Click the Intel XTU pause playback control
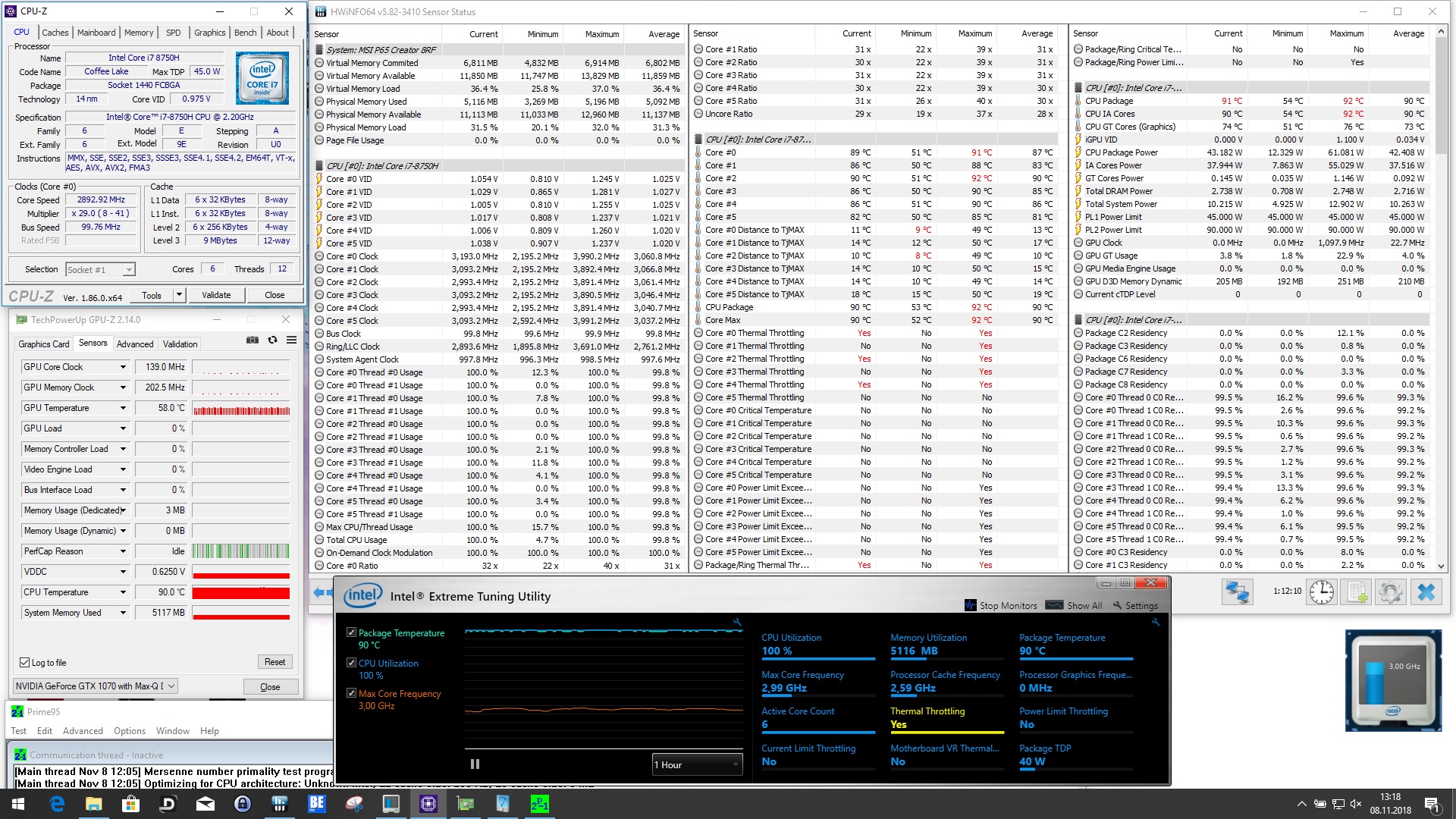 [477, 764]
